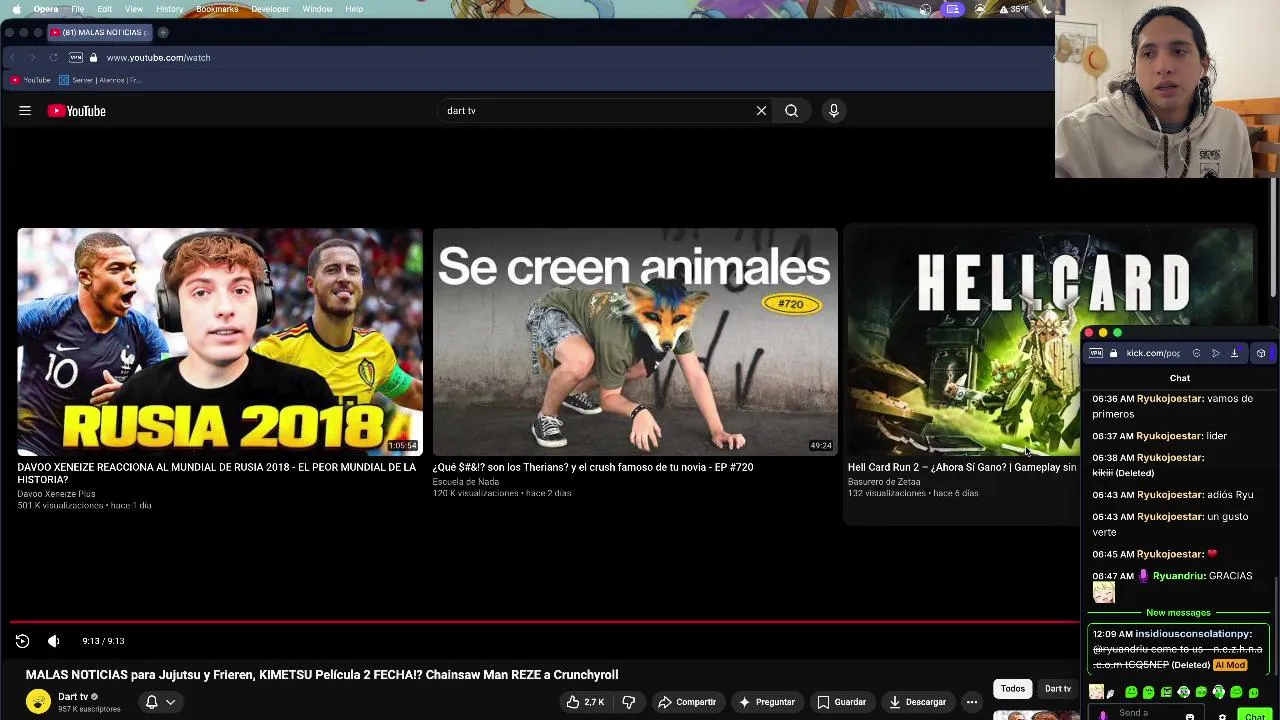Save video with Guardar button
Image resolution: width=1280 pixels, height=720 pixels.
pyautogui.click(x=841, y=702)
